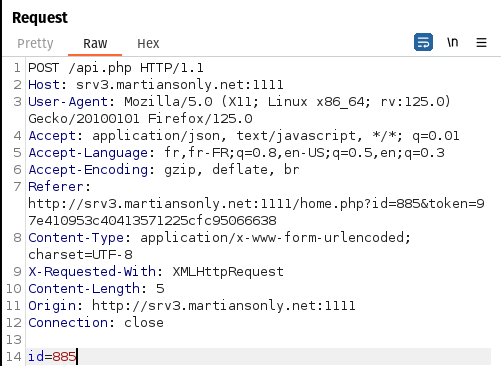Click the Accept header value application/json
This screenshot has height=366, width=503.
tap(156, 136)
